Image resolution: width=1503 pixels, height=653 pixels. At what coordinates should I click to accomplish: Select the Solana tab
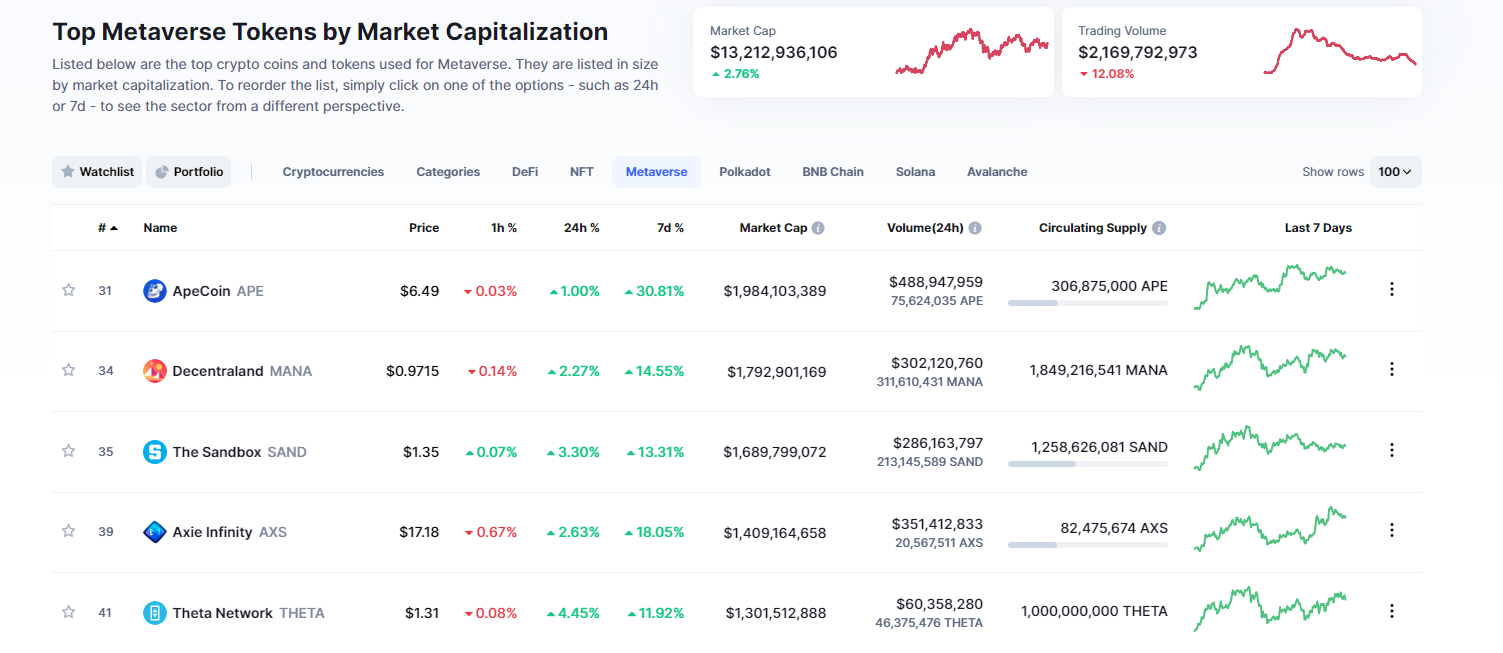pos(915,172)
